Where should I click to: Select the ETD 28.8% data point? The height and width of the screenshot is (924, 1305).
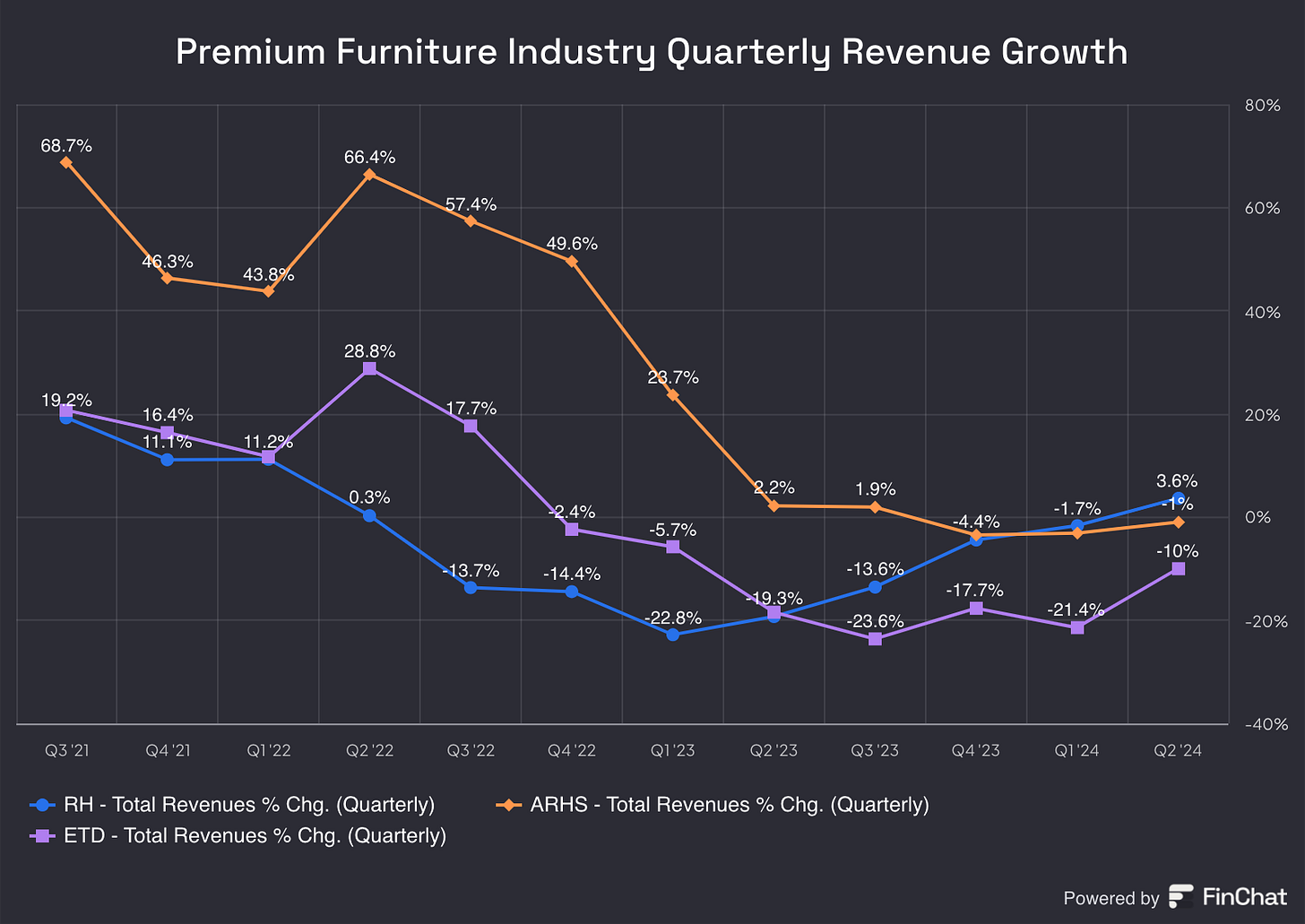pos(369,368)
